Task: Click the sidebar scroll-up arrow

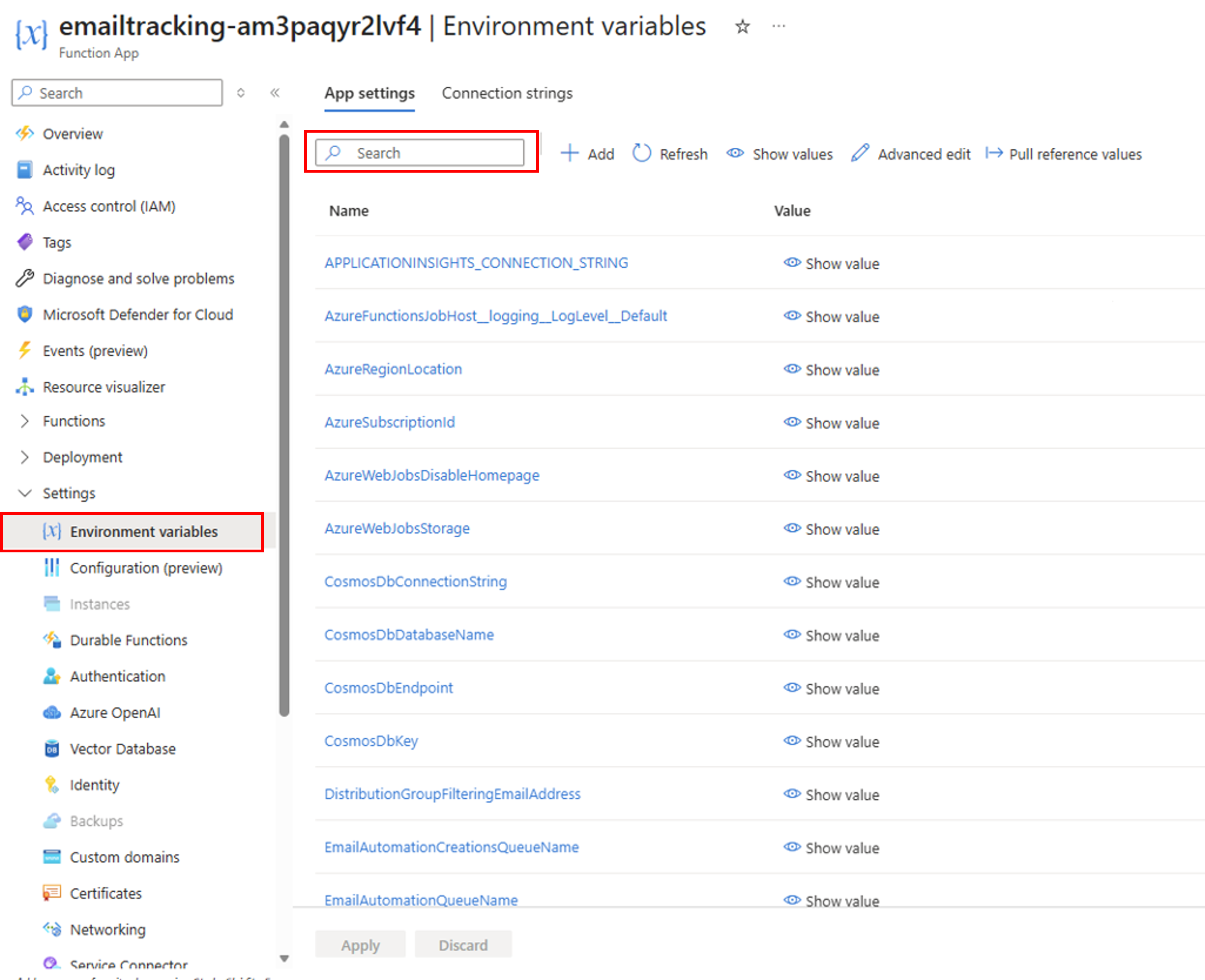Action: [x=284, y=124]
